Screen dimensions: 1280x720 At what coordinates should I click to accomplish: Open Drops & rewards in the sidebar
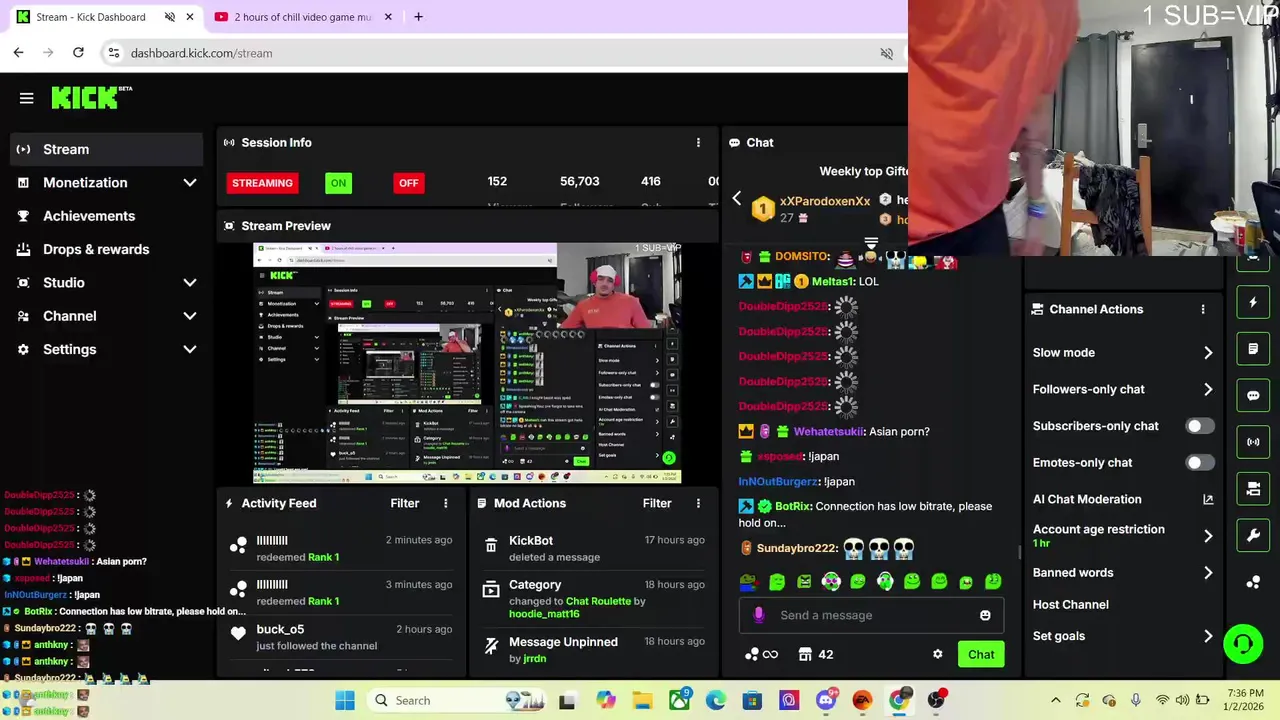pos(106,249)
